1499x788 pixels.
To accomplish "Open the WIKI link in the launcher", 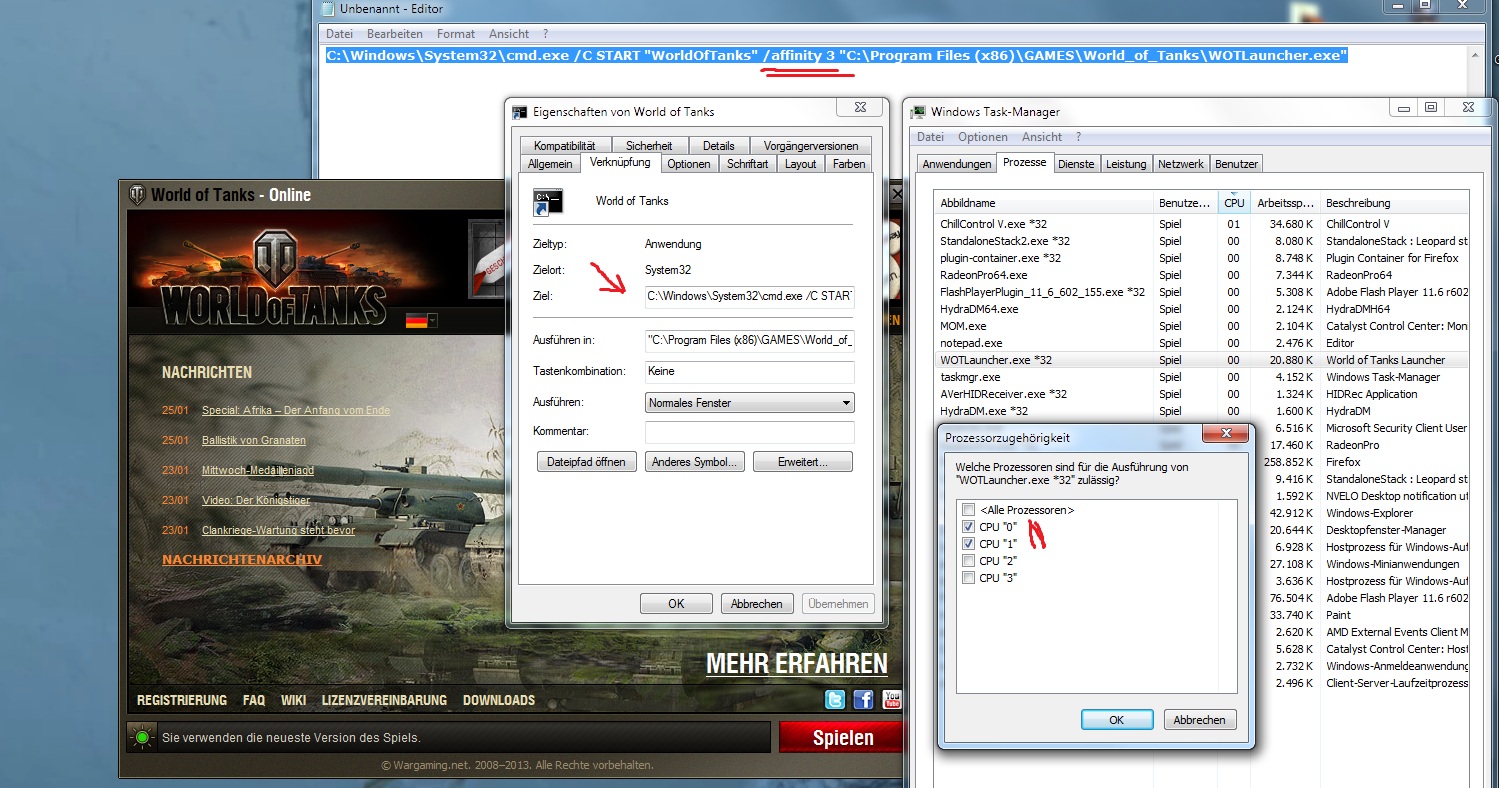I will [x=293, y=700].
